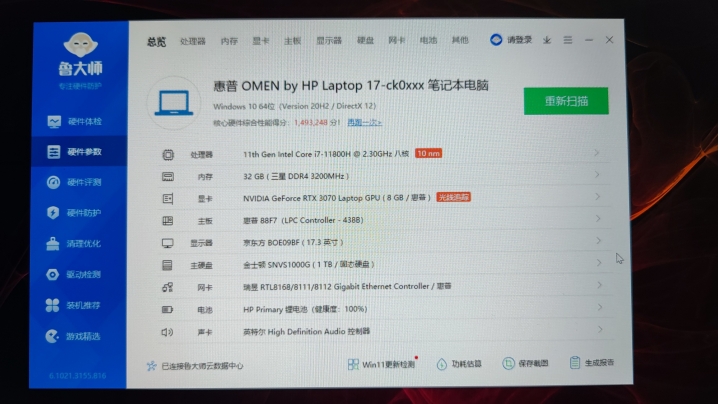This screenshot has width=720, height=404.
Task: Open Win11更新检测 tool
Action: tap(382, 365)
